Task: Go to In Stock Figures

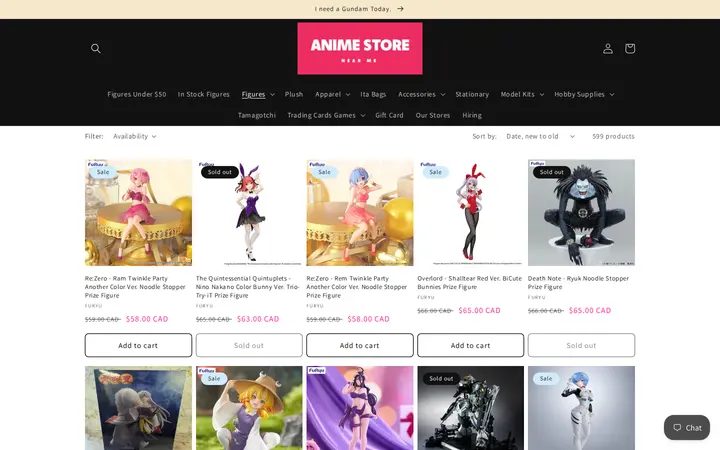Action: (203, 94)
